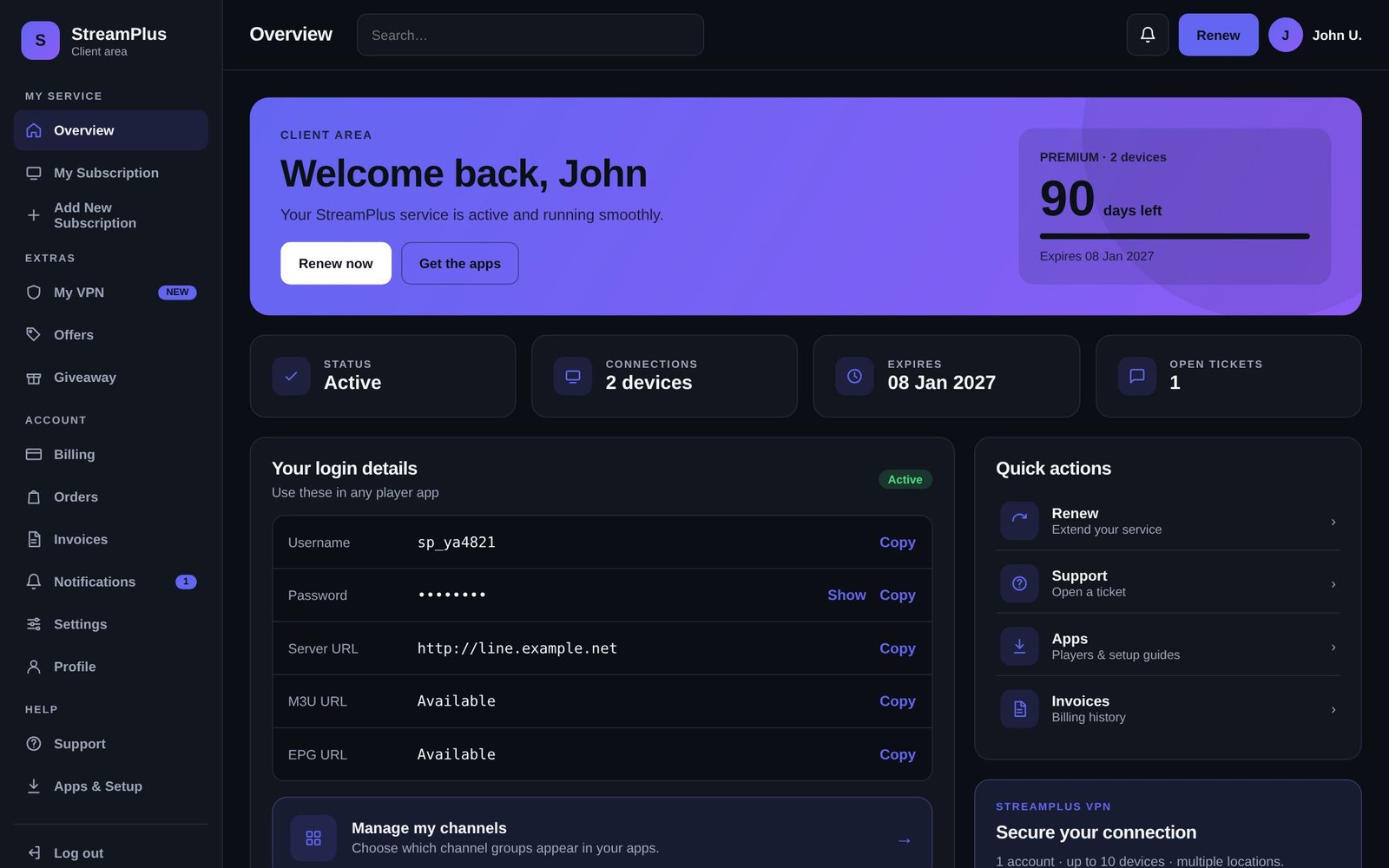Expand the Apps quick action chevron
Viewport: 1389px width, 868px height.
tap(1333, 648)
